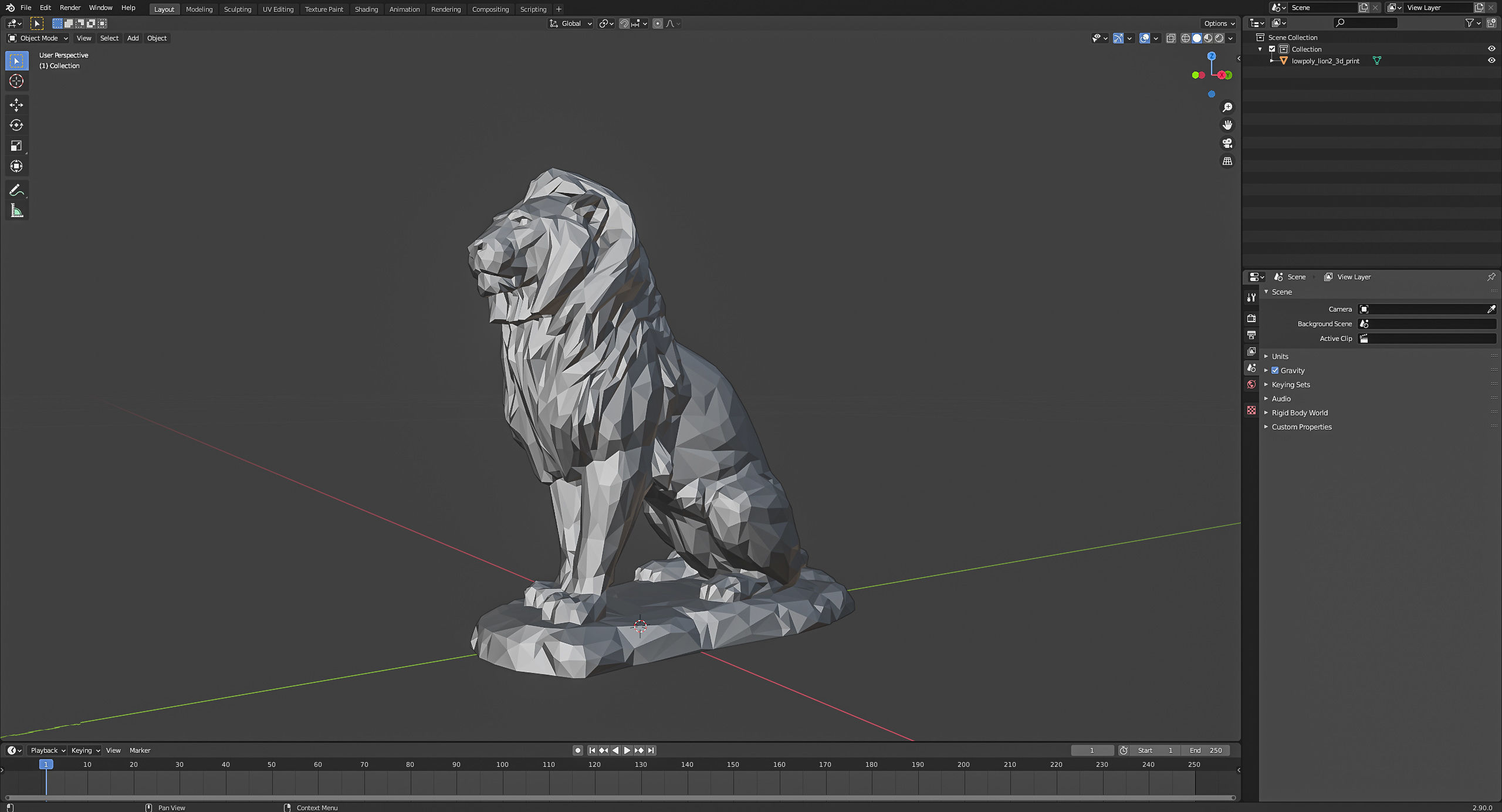
Task: Open the Render menu
Action: point(70,8)
